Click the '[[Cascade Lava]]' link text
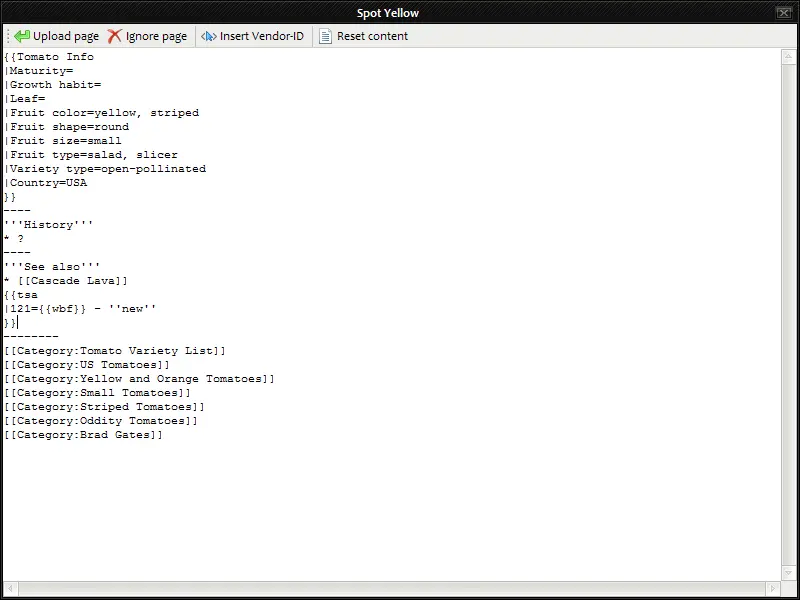The height and width of the screenshot is (600, 800). point(72,281)
